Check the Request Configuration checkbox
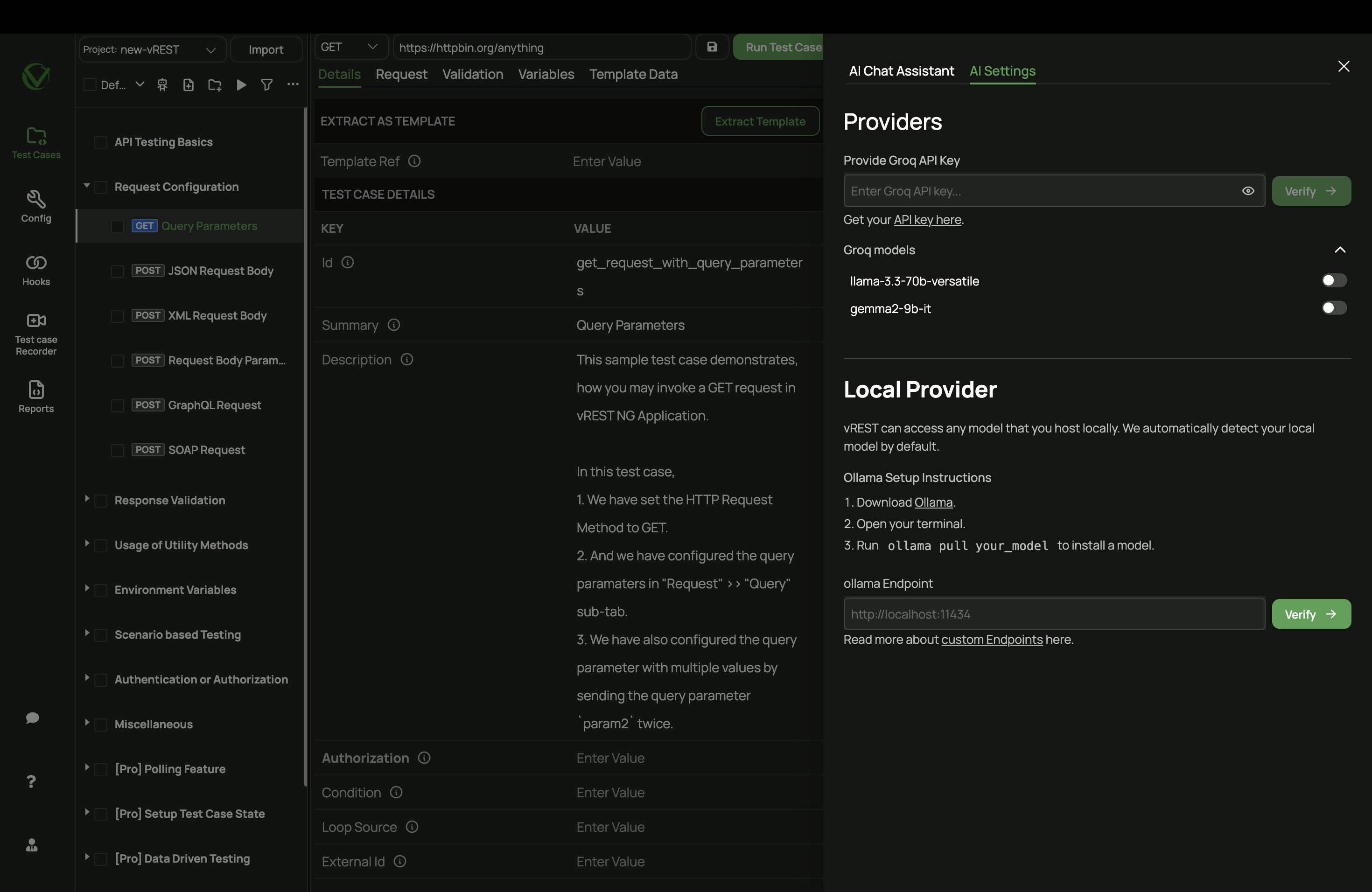The image size is (1372, 892). point(101,187)
